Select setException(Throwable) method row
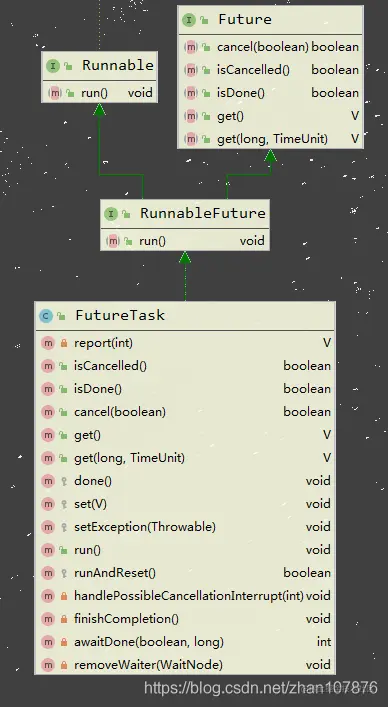 click(x=185, y=527)
